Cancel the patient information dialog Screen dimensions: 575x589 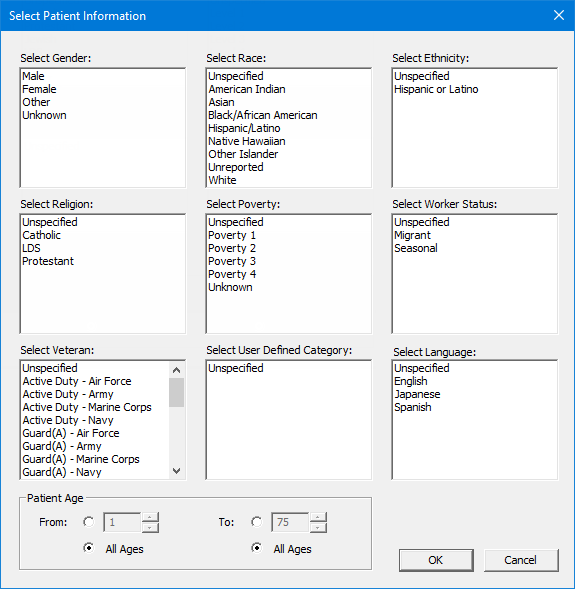pos(521,560)
